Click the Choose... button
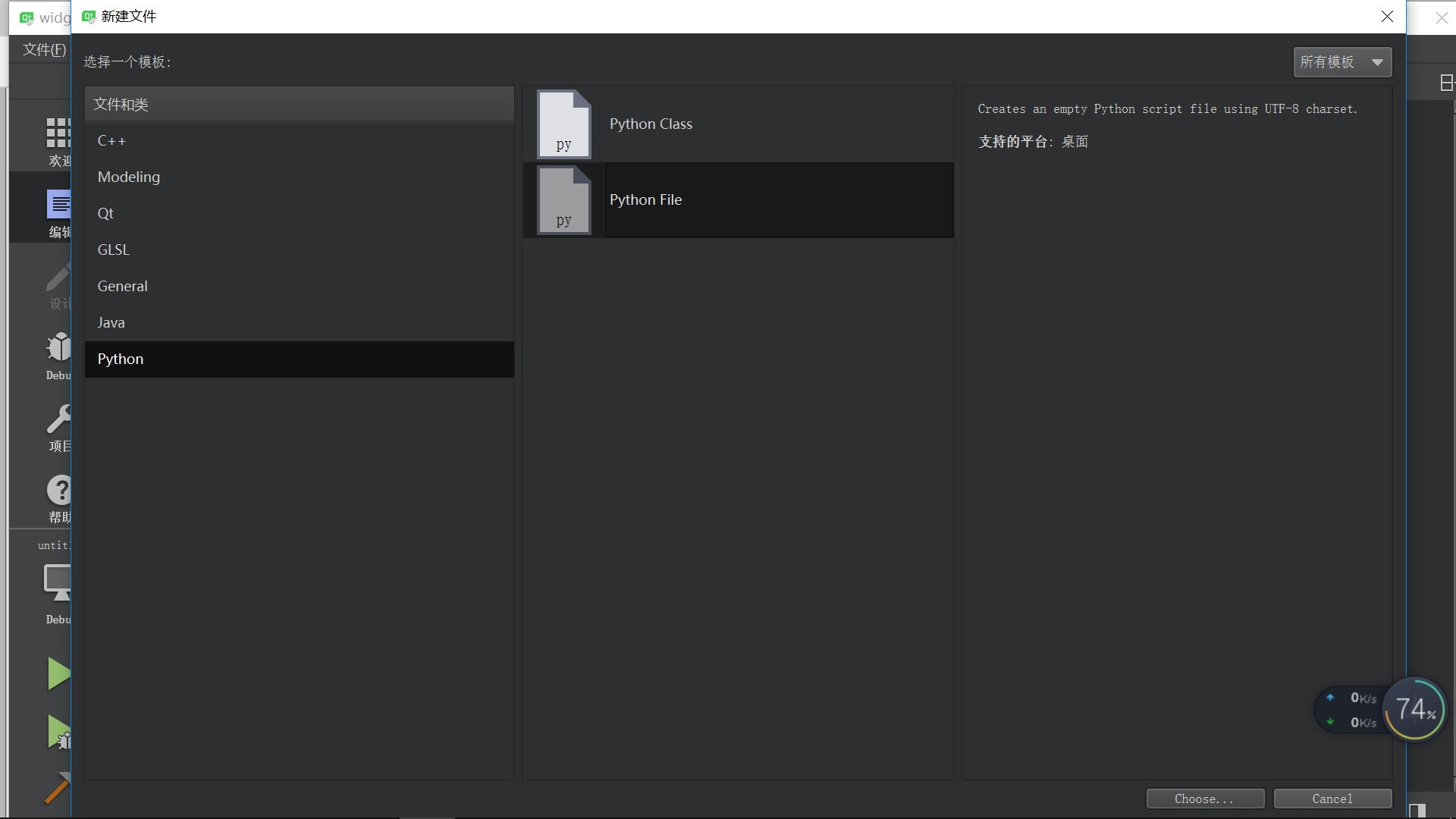Viewport: 1456px width, 819px height. (1204, 799)
